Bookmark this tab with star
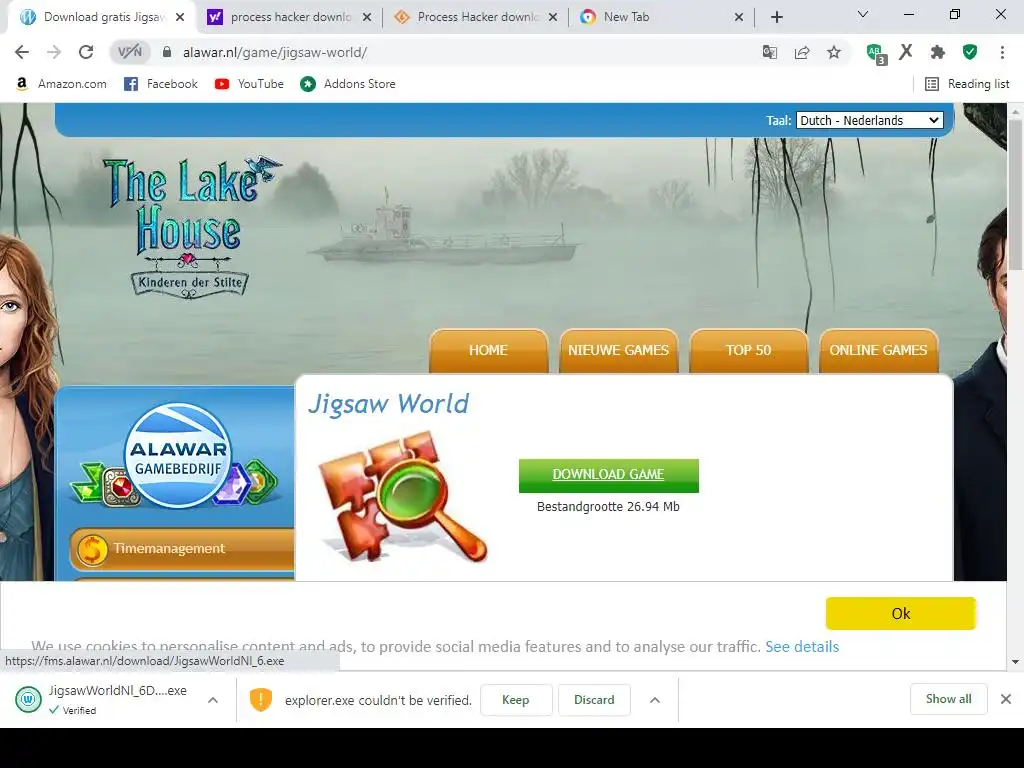The image size is (1024, 768). tap(834, 52)
